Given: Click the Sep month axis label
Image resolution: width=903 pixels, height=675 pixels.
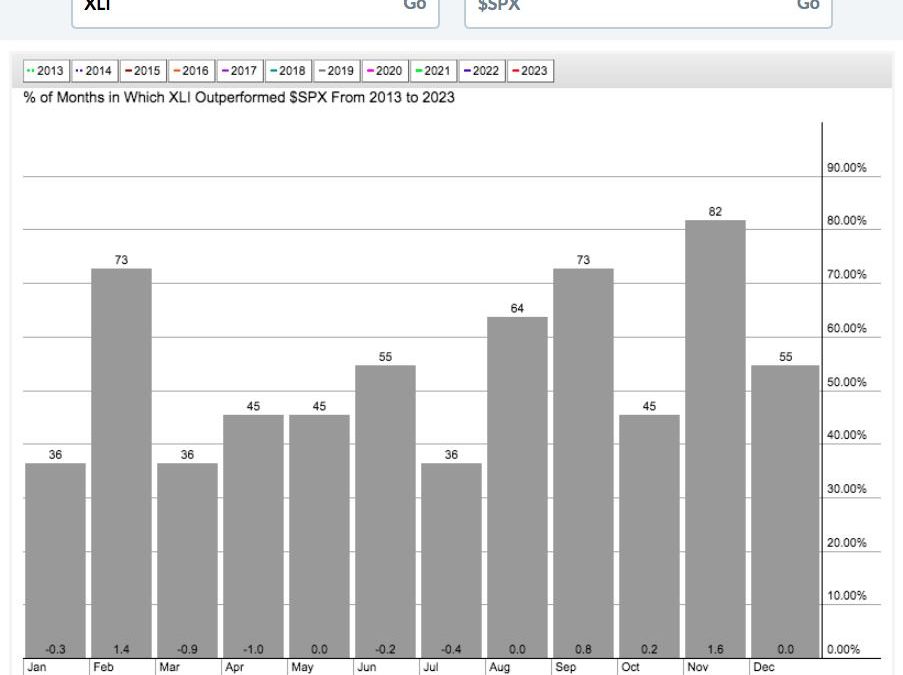Looking at the screenshot, I should (x=566, y=667).
